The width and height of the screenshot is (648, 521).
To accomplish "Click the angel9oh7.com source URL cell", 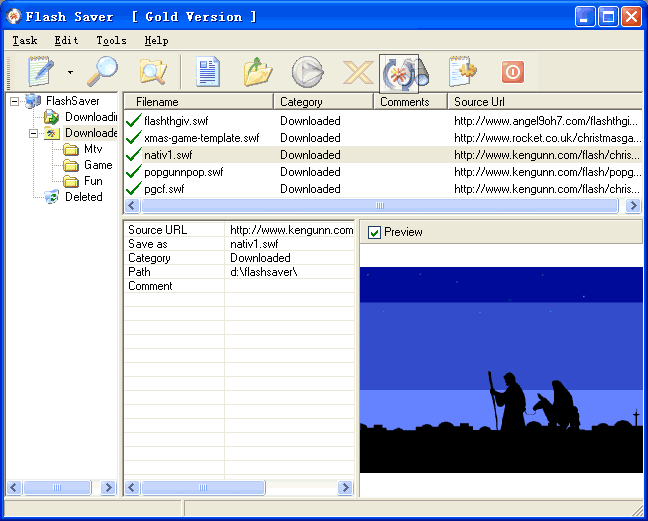I will point(546,121).
